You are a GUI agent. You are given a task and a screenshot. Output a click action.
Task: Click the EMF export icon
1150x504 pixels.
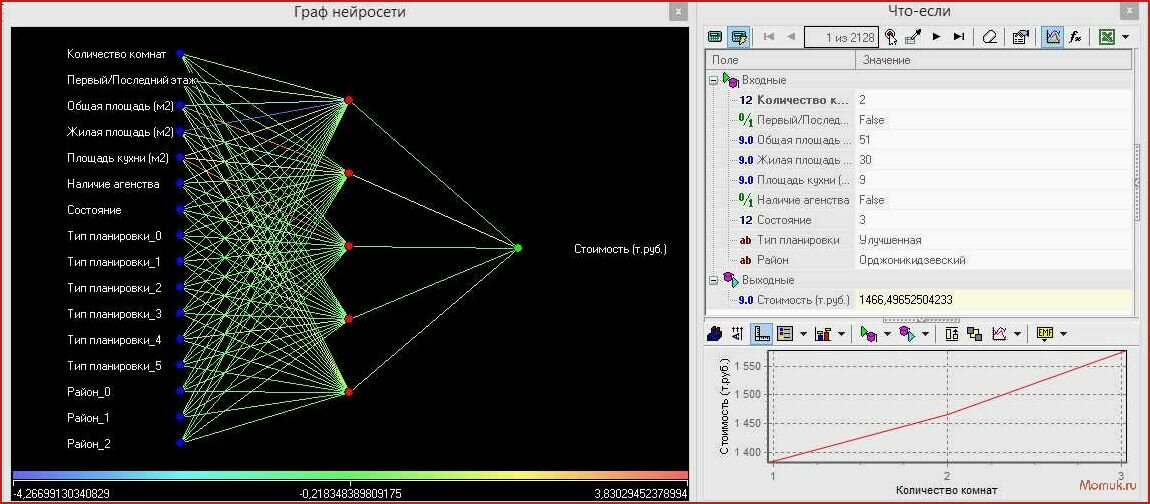coord(1045,334)
